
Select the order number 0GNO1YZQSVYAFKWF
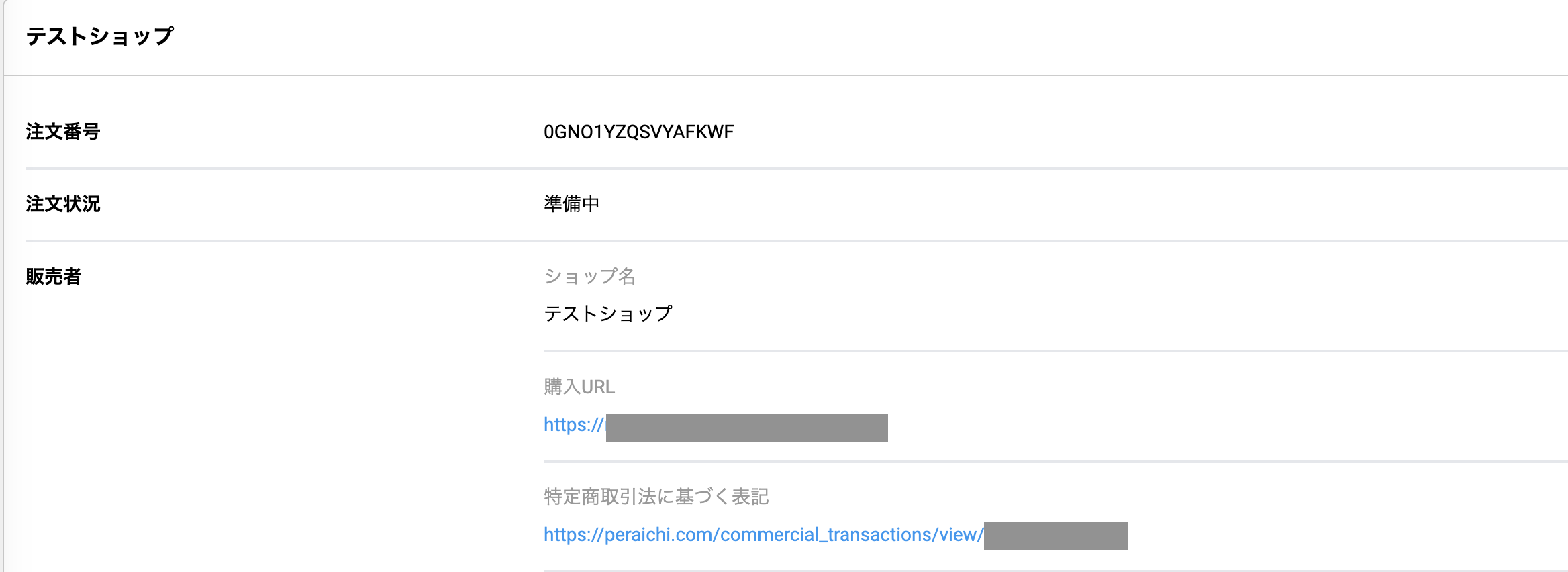[638, 132]
